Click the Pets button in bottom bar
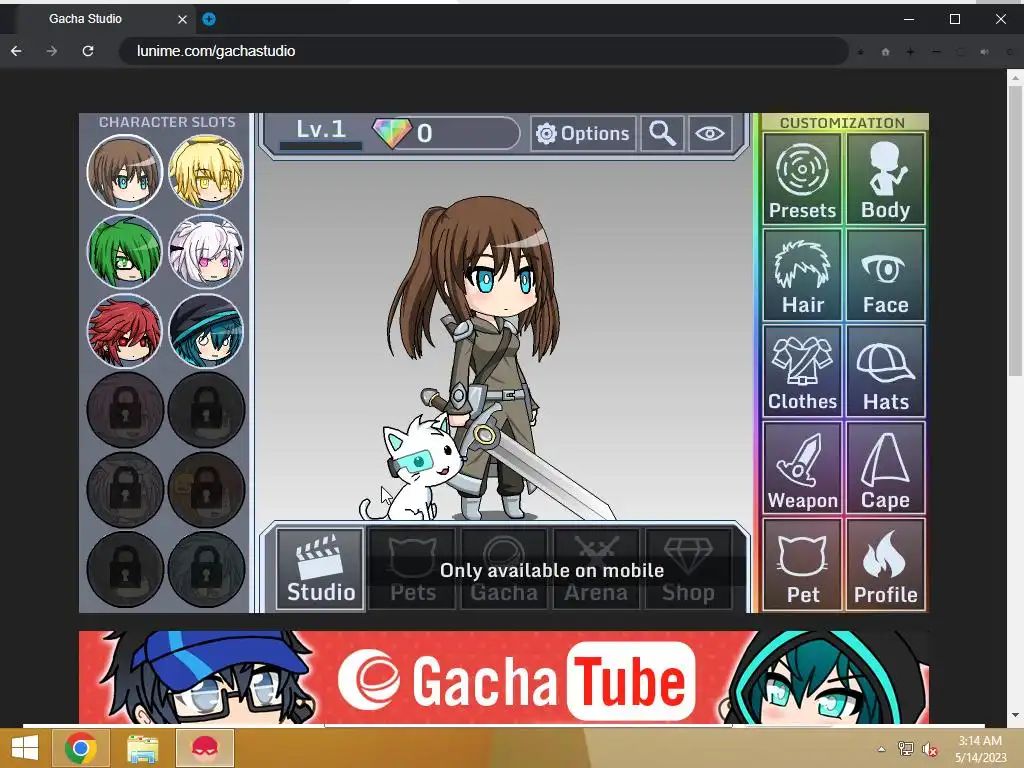 tap(412, 569)
